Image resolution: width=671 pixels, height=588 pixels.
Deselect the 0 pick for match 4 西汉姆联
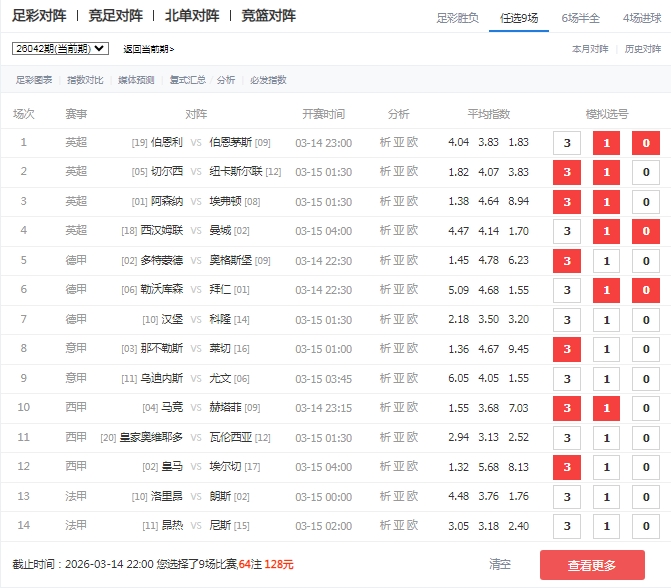tap(645, 231)
